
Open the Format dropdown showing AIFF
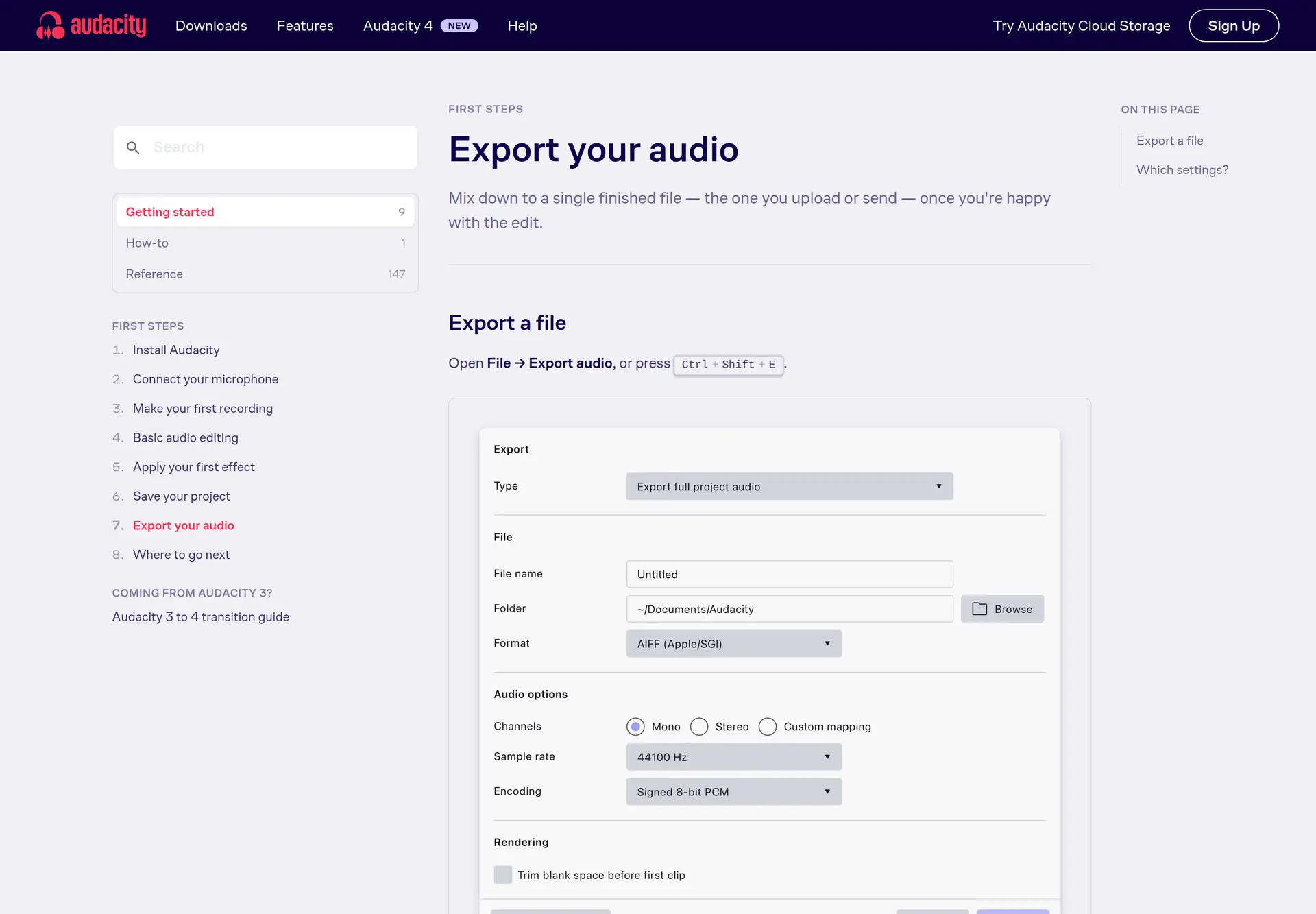[734, 643]
